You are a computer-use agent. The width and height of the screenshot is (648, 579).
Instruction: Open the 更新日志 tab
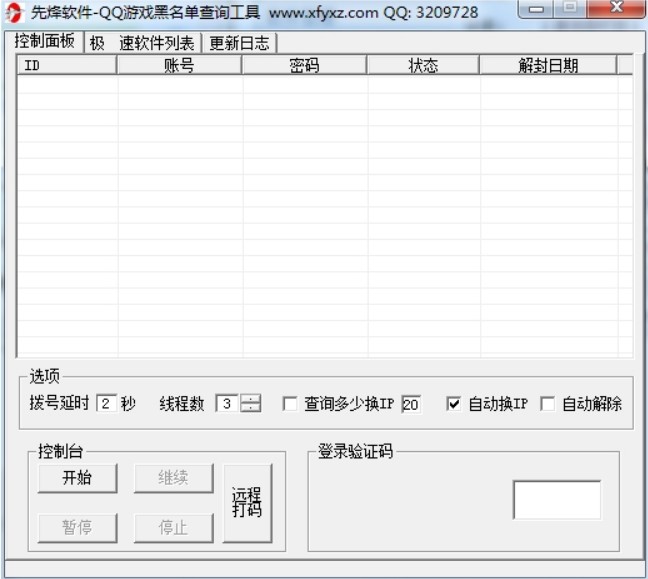click(239, 43)
